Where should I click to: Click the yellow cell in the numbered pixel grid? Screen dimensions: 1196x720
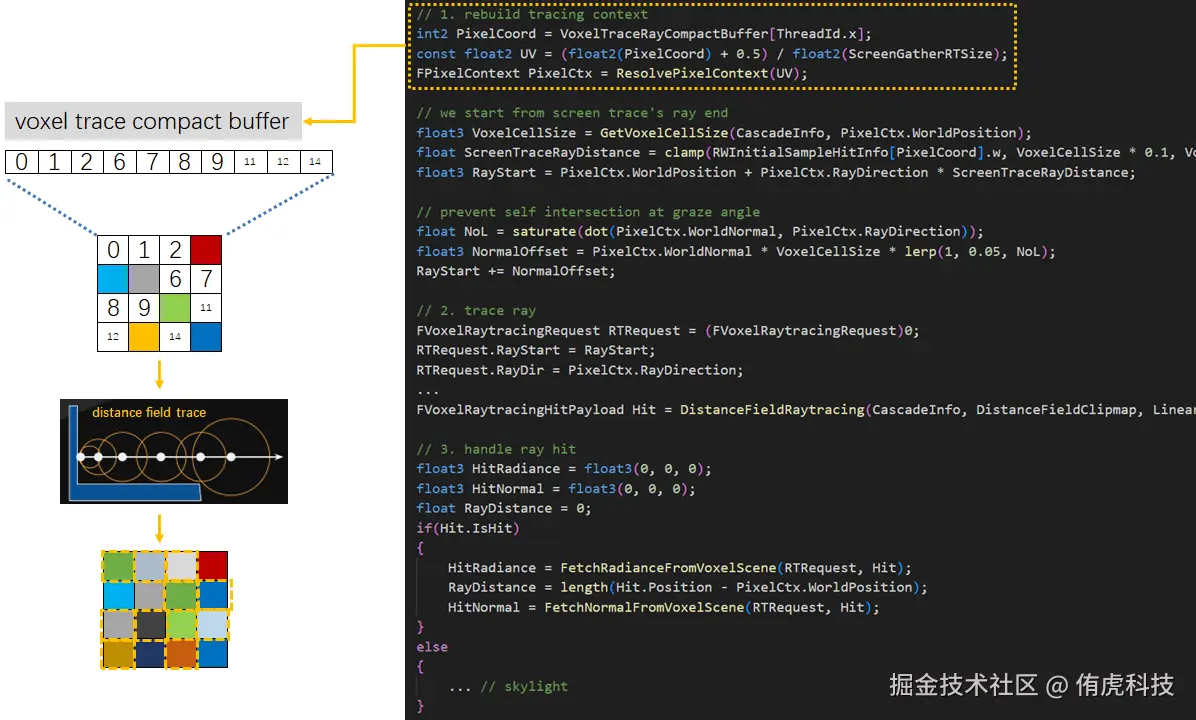point(144,336)
